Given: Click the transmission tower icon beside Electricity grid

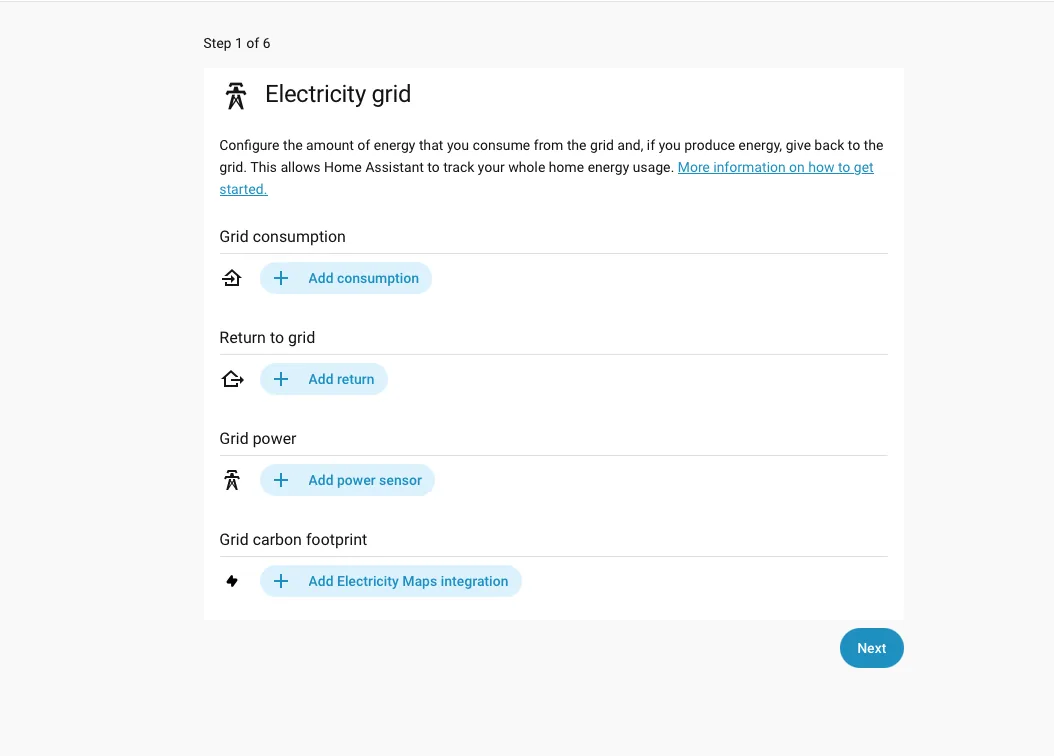Looking at the screenshot, I should (235, 95).
